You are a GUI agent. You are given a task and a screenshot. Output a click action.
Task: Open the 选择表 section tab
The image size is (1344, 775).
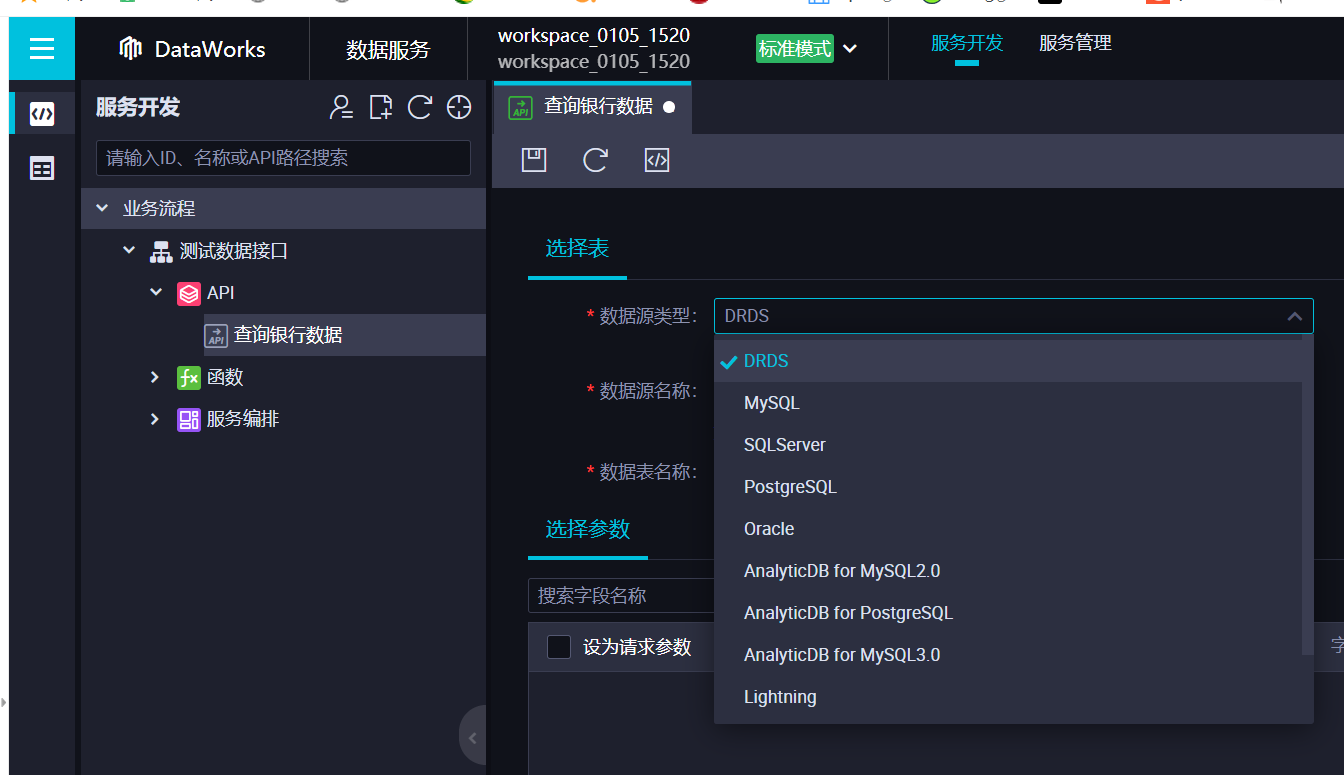(x=577, y=249)
